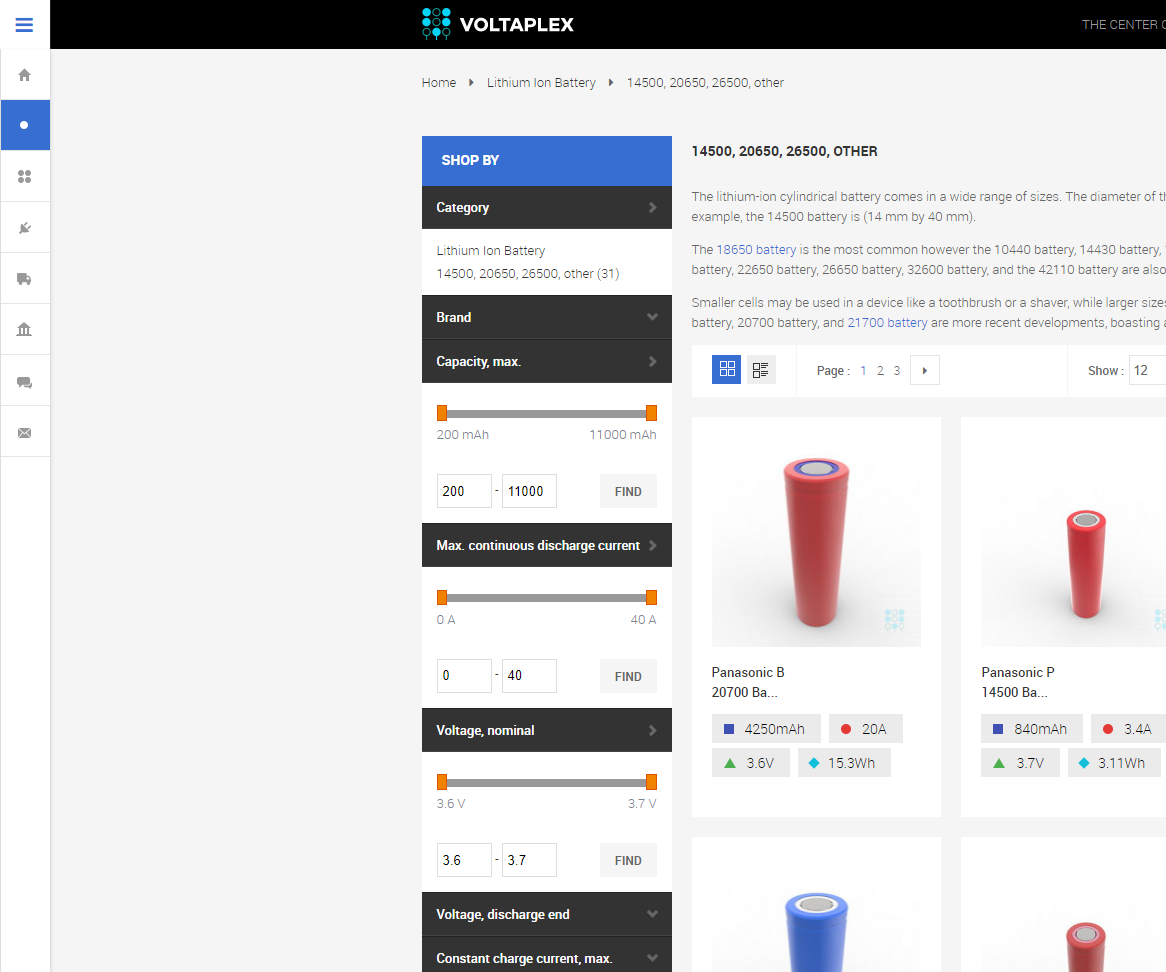
Task: Open the bank building sidebar icon
Action: pos(25,329)
